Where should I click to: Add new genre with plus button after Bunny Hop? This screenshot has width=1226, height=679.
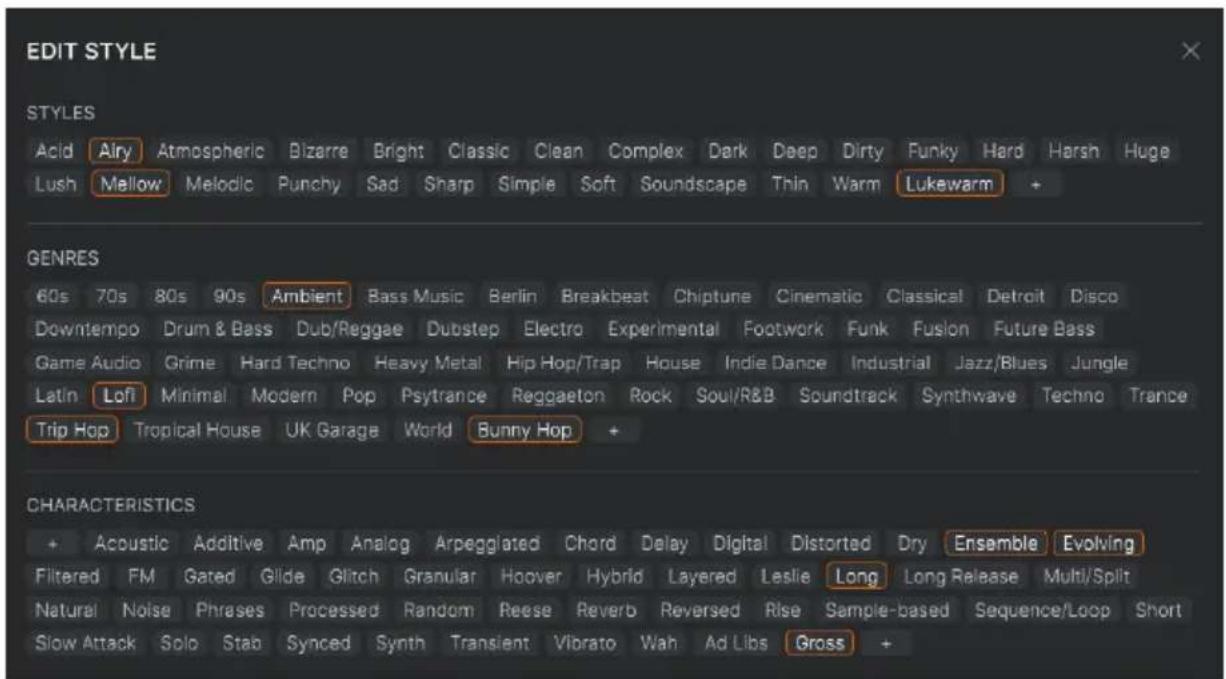[615, 430]
